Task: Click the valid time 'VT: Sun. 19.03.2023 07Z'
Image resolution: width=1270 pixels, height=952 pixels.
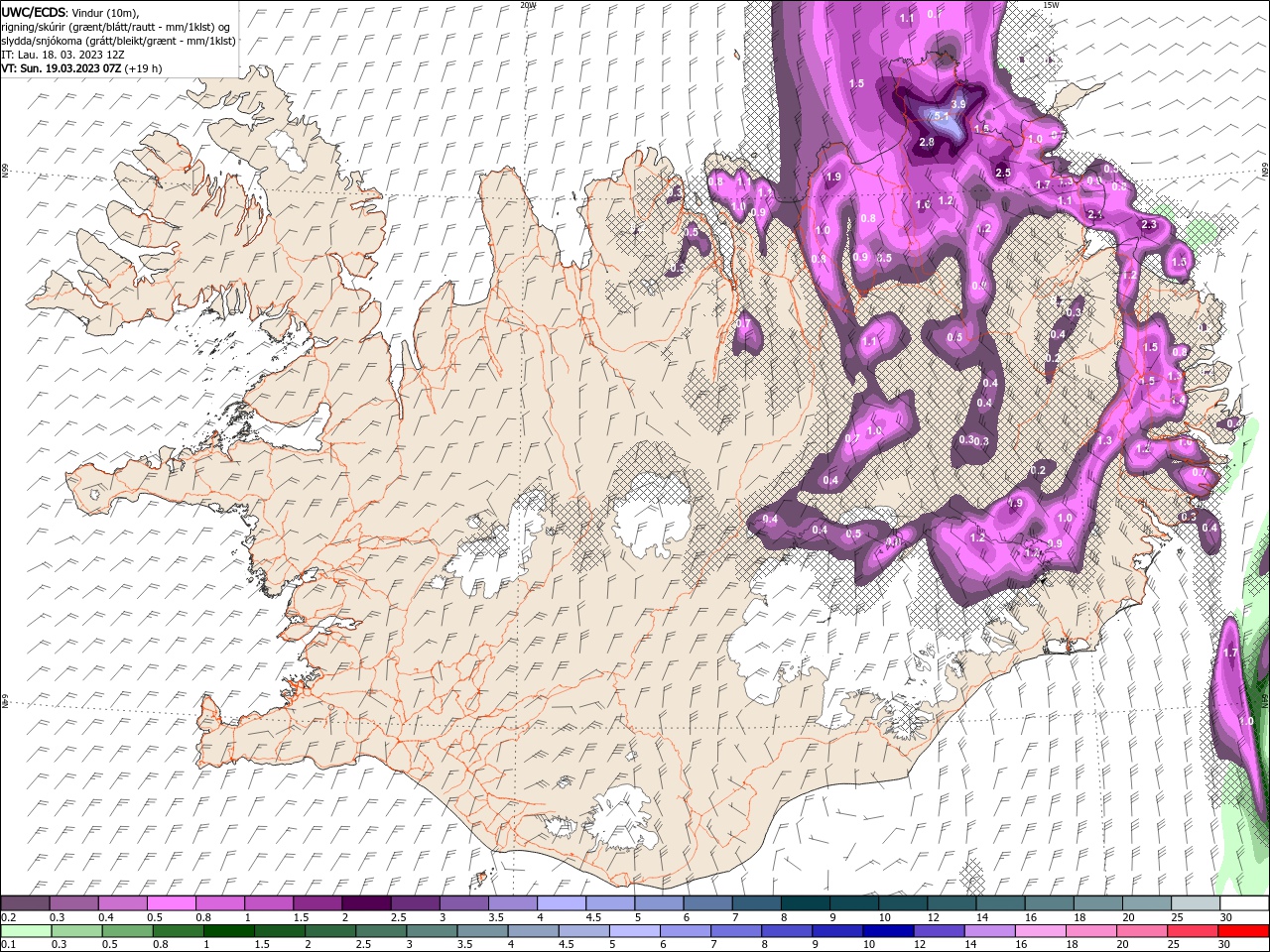Action: click(61, 68)
